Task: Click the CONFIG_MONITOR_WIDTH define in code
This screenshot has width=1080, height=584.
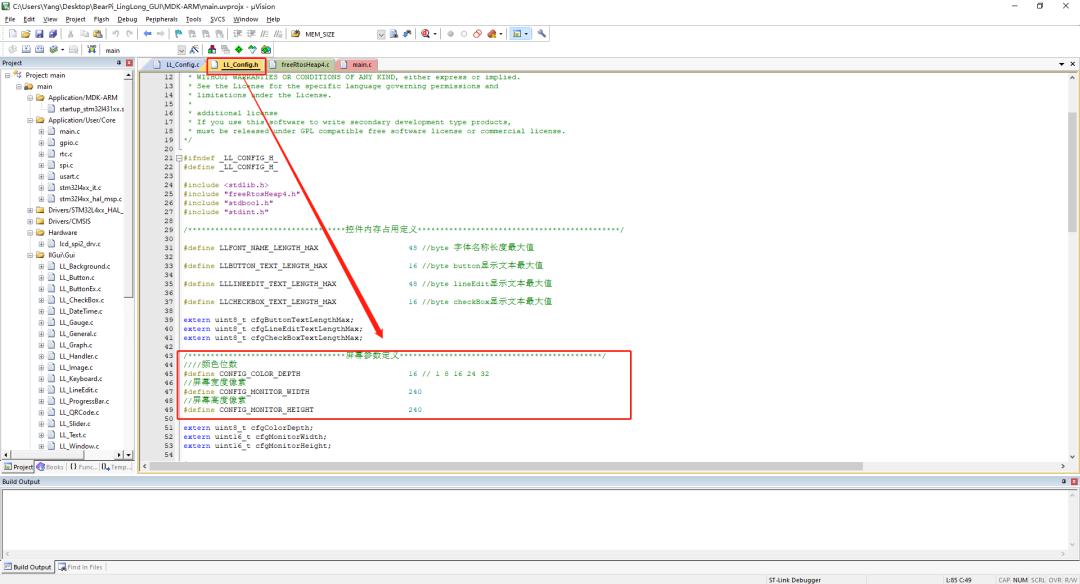Action: (x=264, y=392)
